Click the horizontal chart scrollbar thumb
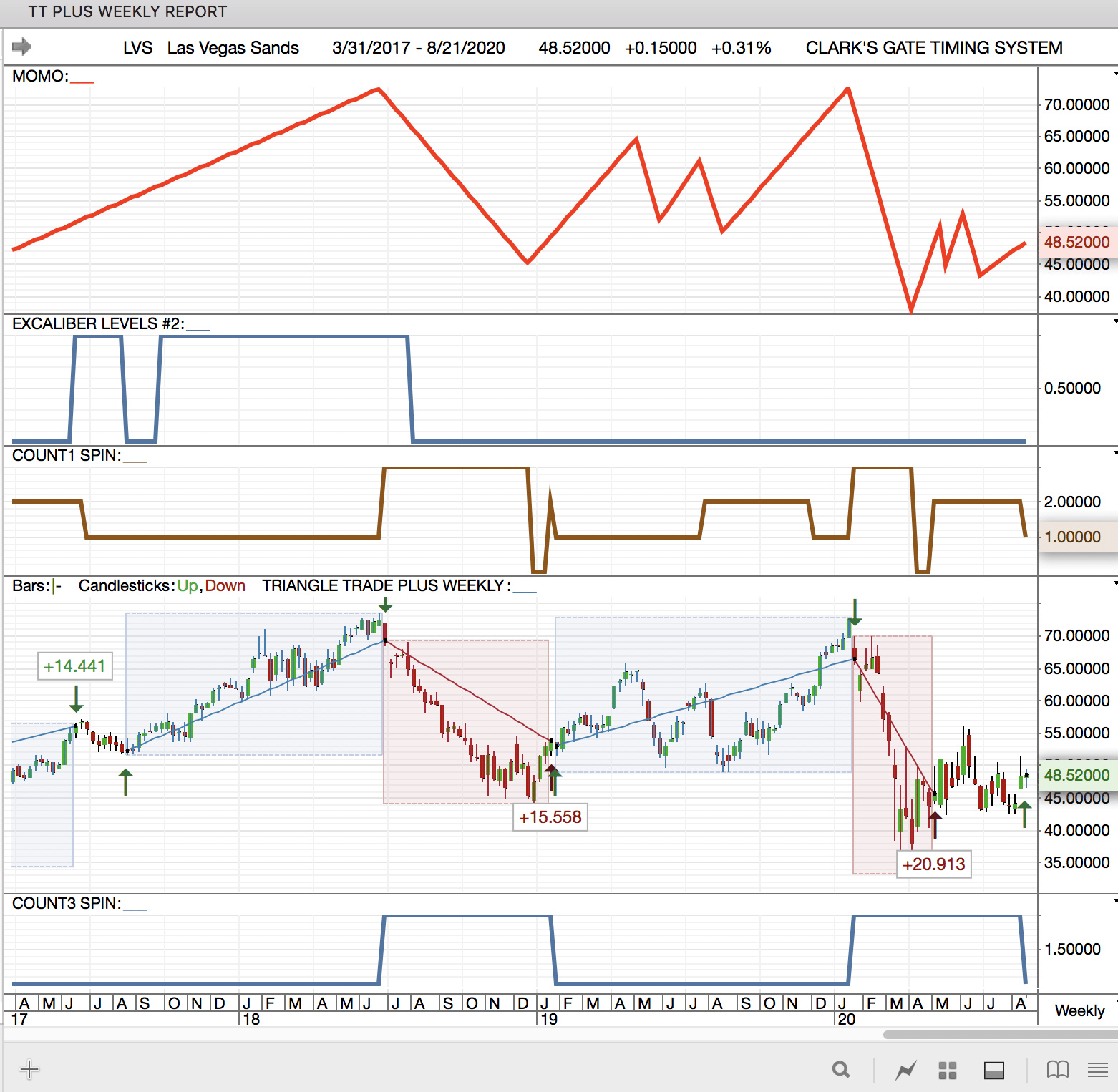The image size is (1118, 1092). point(1001,1035)
